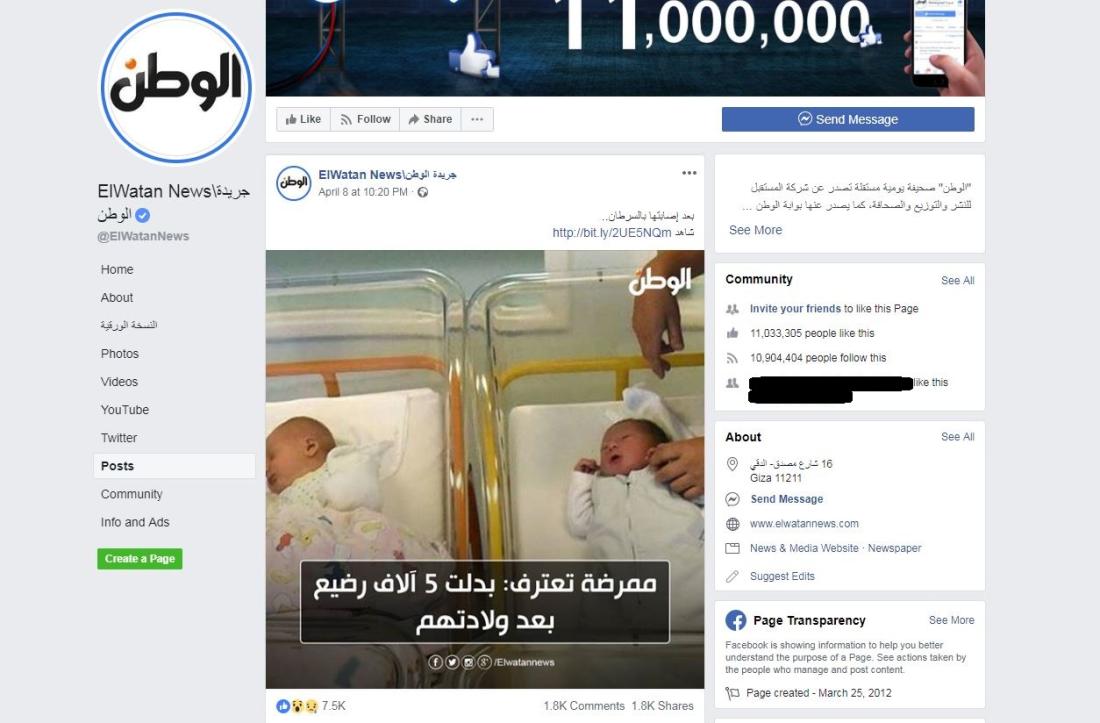Open the Photos section in sidebar
The width and height of the screenshot is (1100, 723).
tap(119, 353)
